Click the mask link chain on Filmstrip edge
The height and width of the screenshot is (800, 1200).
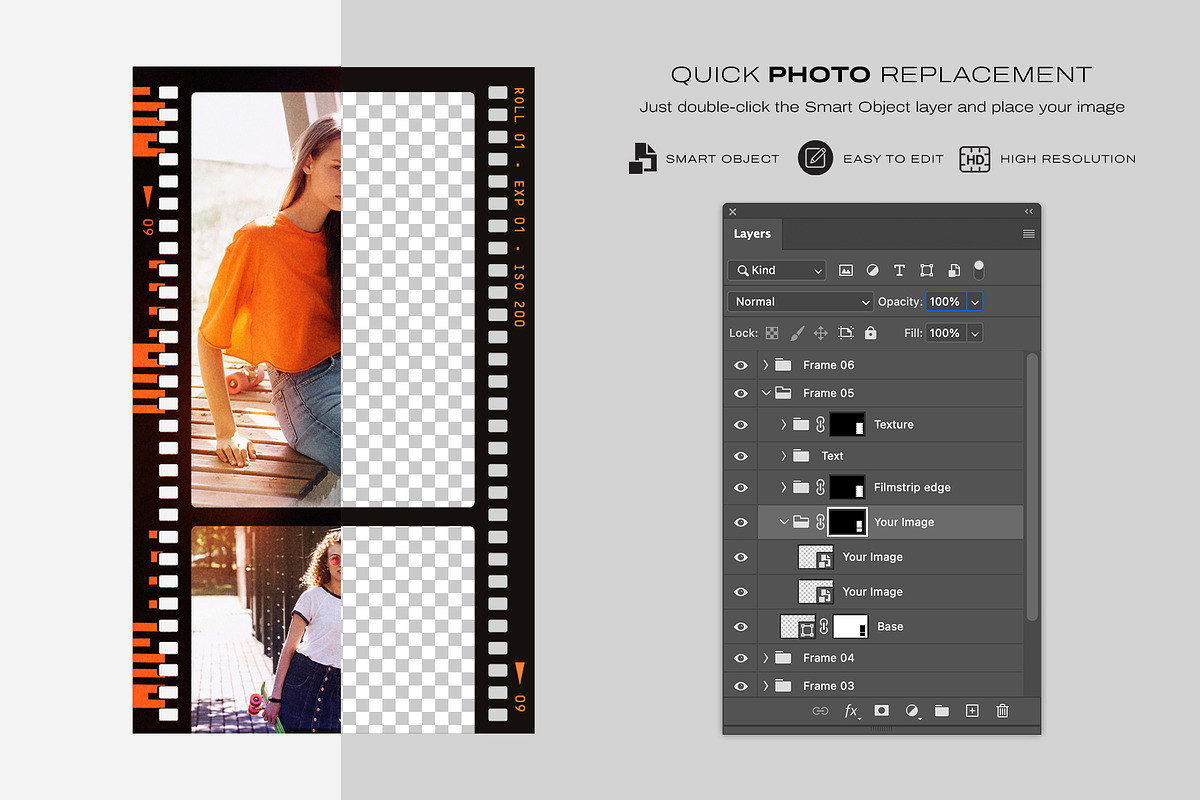820,487
